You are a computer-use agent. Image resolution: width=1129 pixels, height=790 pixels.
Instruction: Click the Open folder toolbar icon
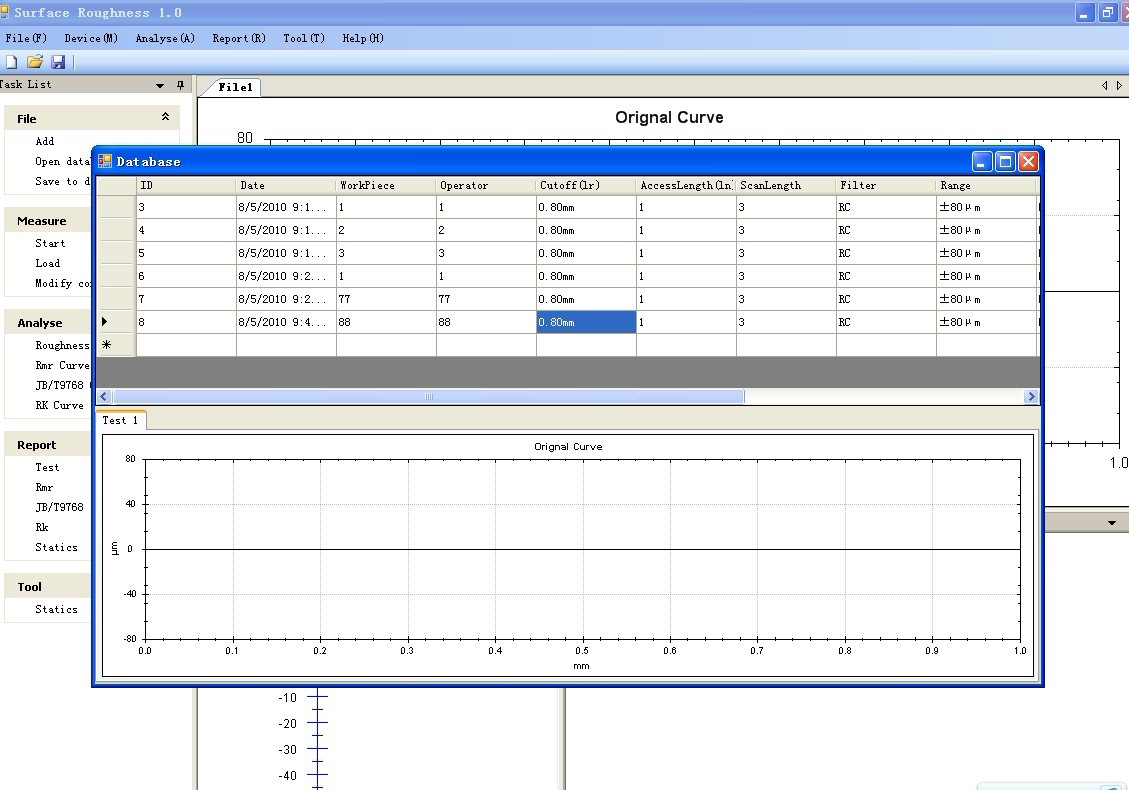[x=35, y=62]
